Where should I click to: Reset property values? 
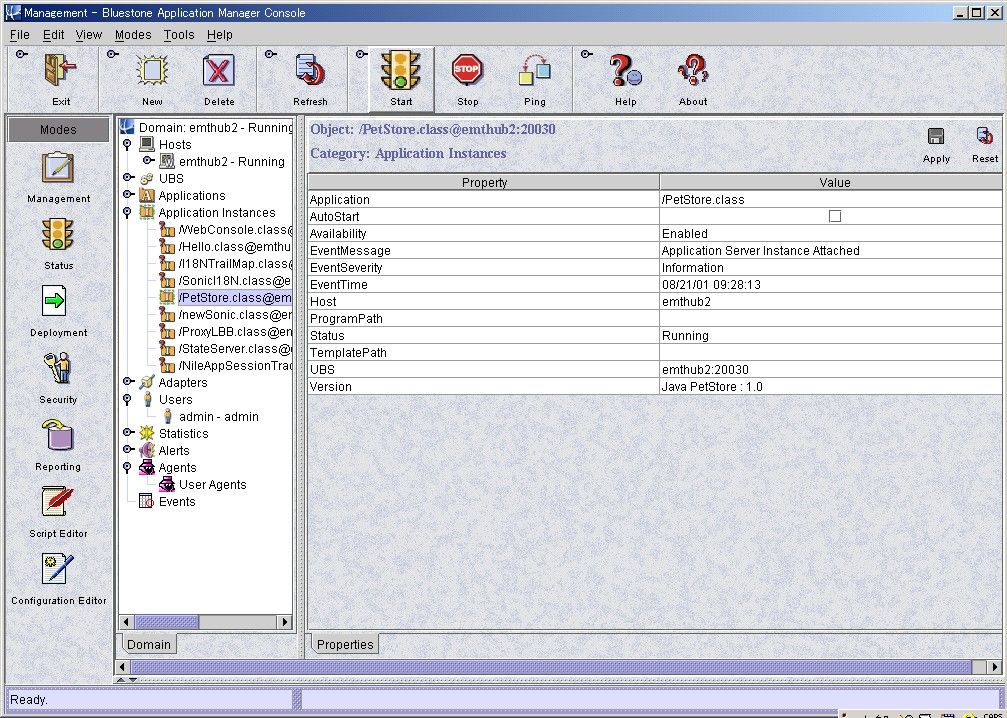985,136
